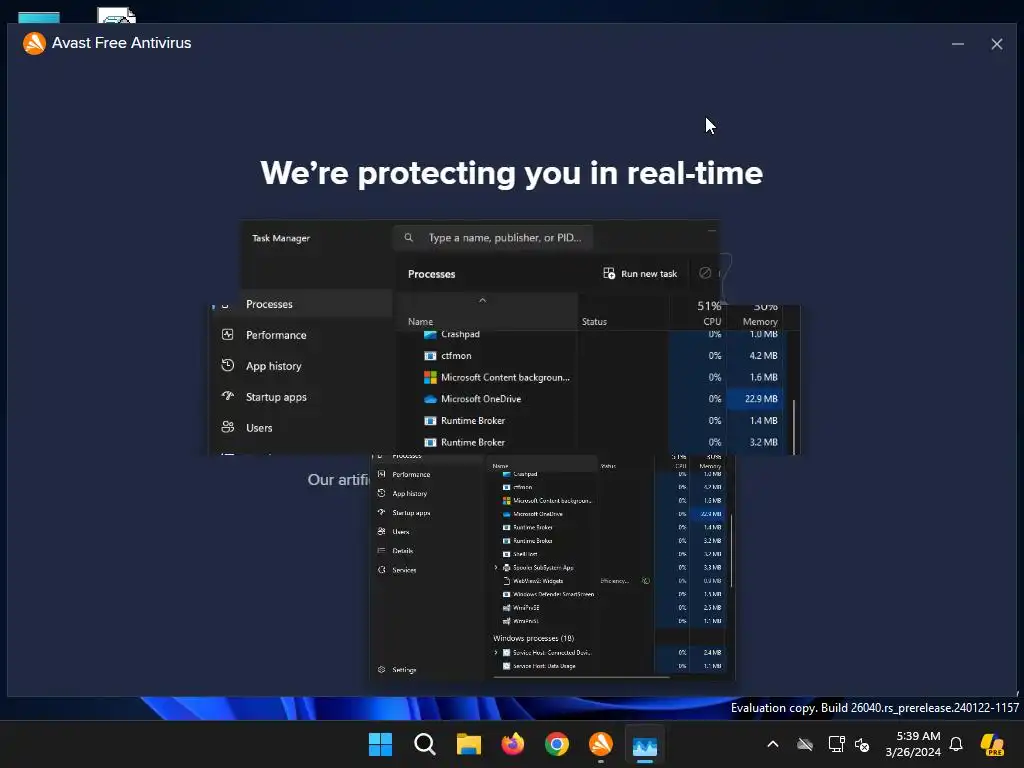1024x768 pixels.
Task: Open taskbar Search
Action: pos(424,744)
